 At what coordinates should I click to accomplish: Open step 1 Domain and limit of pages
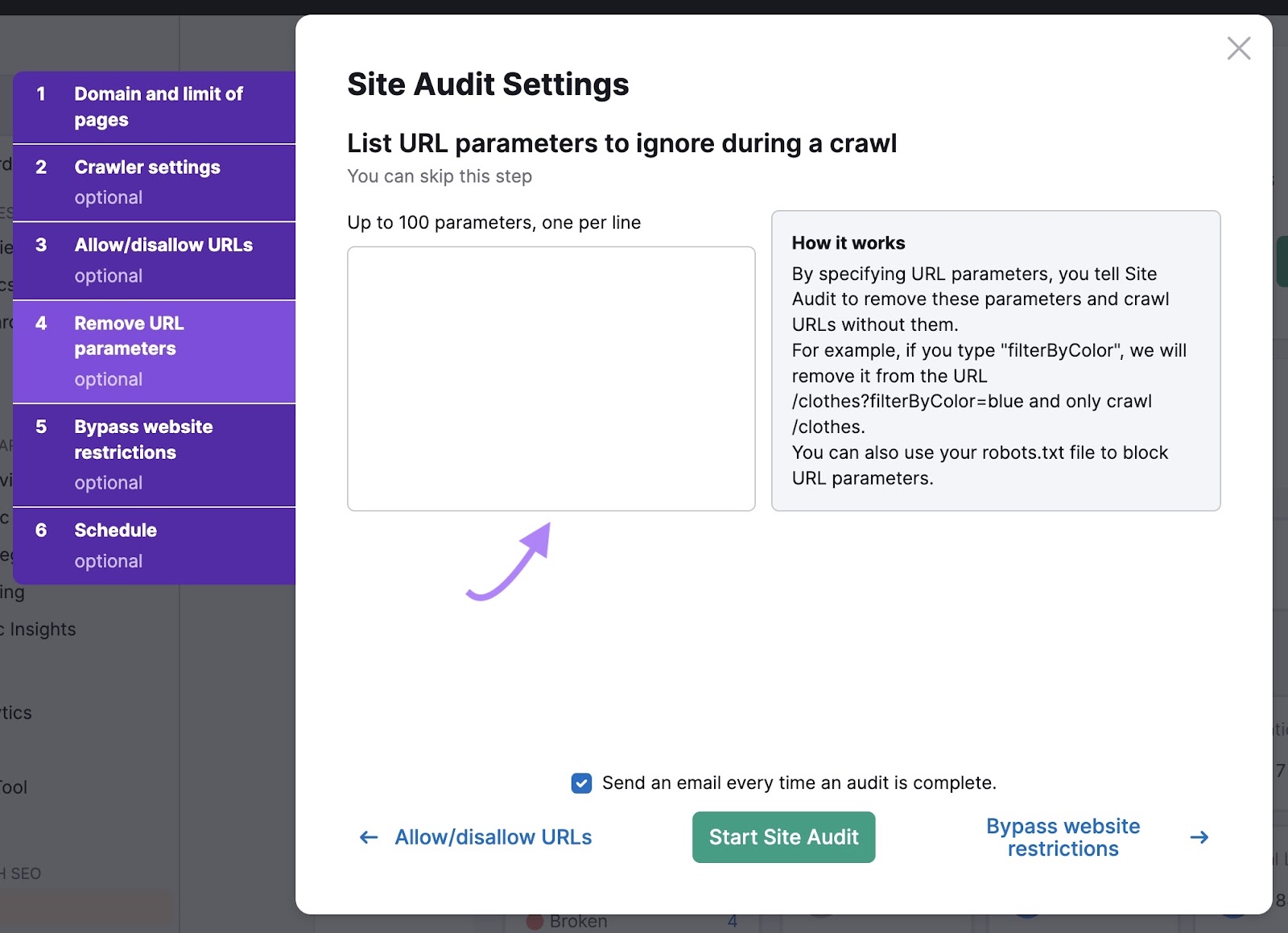(153, 106)
